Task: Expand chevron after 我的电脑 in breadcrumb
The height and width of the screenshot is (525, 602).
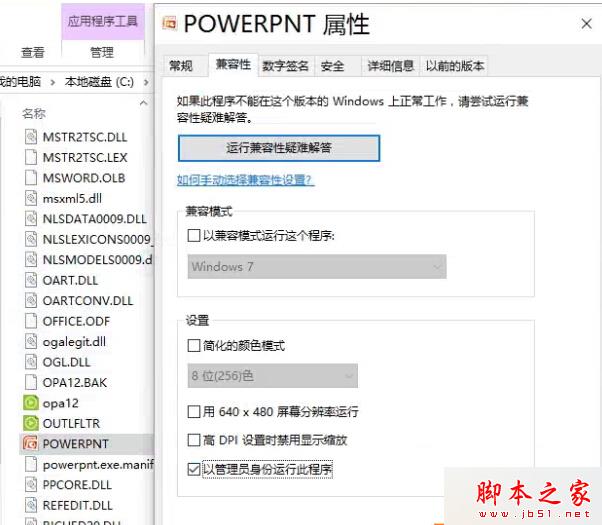Action: (53, 82)
